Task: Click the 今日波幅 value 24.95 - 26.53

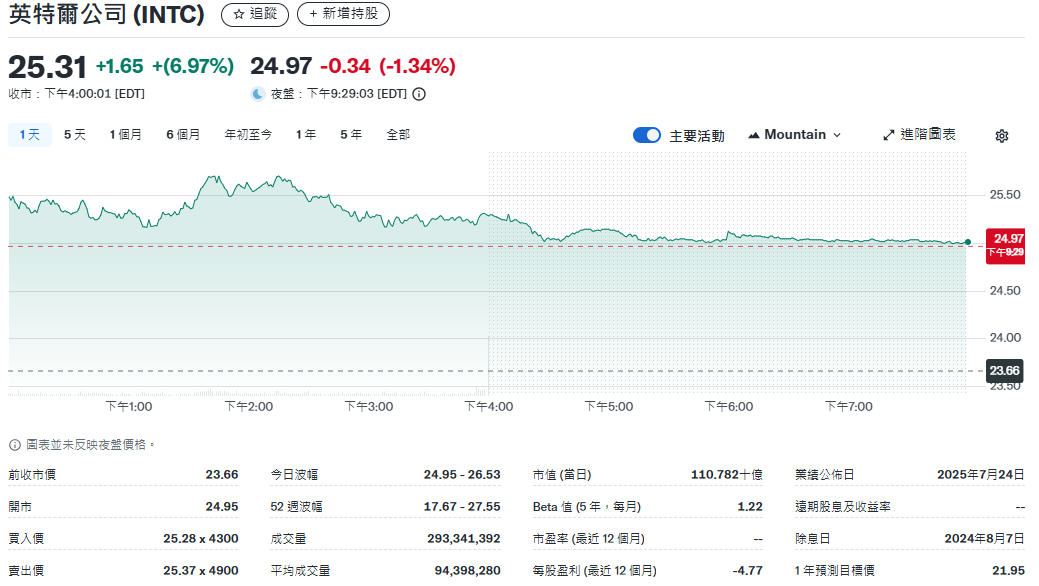Action: [x=462, y=475]
